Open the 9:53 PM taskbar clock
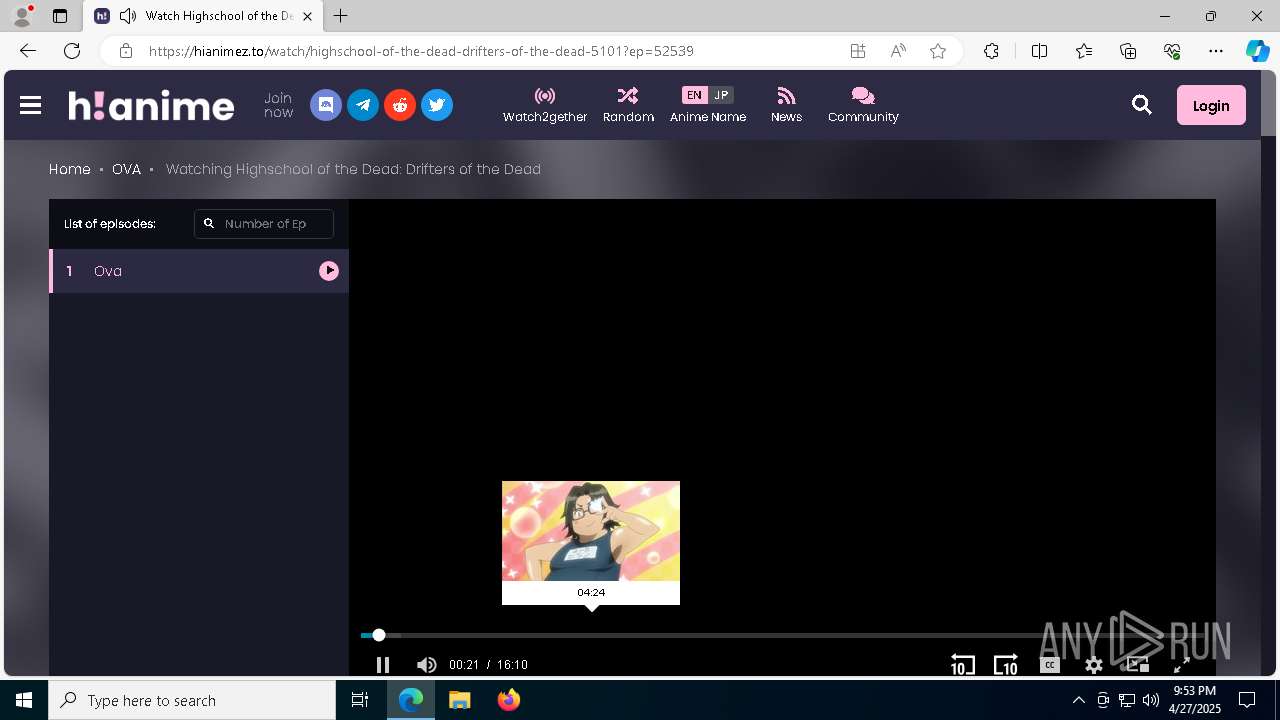This screenshot has width=1280, height=720. pos(1194,700)
